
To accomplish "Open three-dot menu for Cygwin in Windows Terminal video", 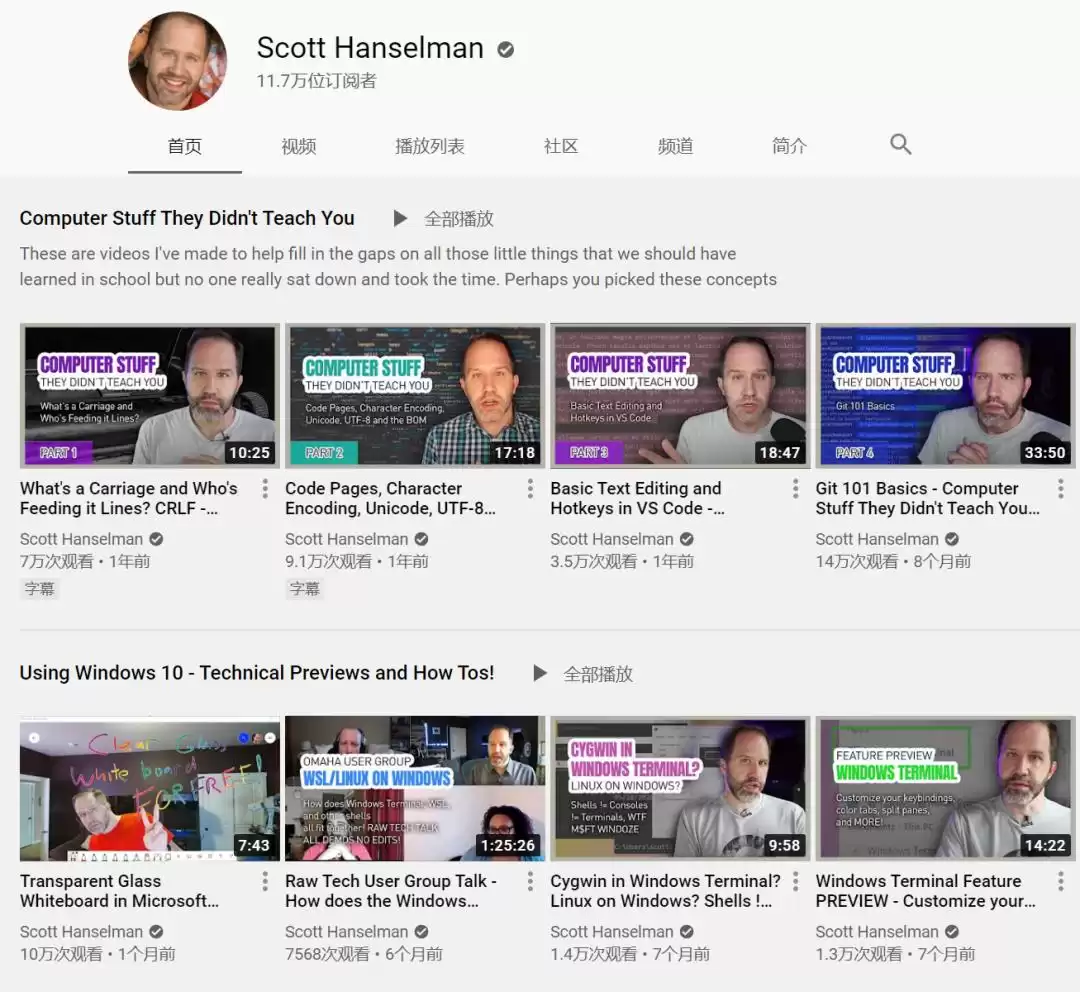I will pyautogui.click(x=795, y=881).
